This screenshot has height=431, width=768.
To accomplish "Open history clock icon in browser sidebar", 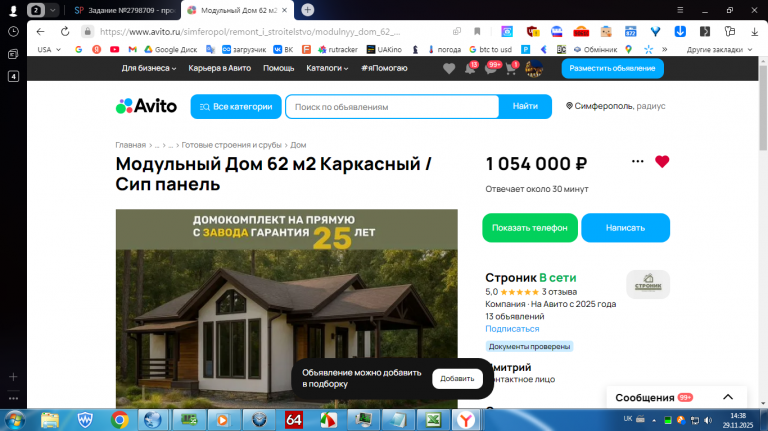I will 13,31.
